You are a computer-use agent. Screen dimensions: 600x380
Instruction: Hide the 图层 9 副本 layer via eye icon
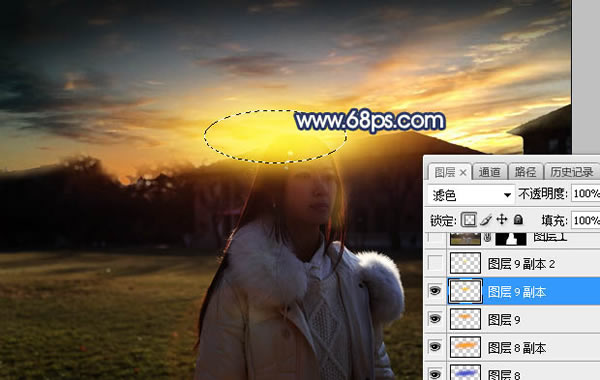pyautogui.click(x=435, y=291)
